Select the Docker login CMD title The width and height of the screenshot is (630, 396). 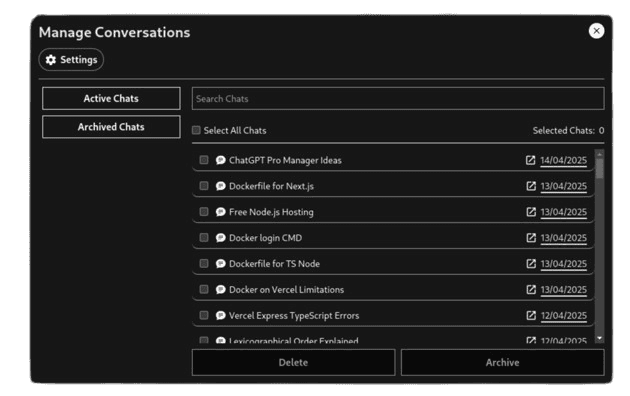click(x=266, y=238)
